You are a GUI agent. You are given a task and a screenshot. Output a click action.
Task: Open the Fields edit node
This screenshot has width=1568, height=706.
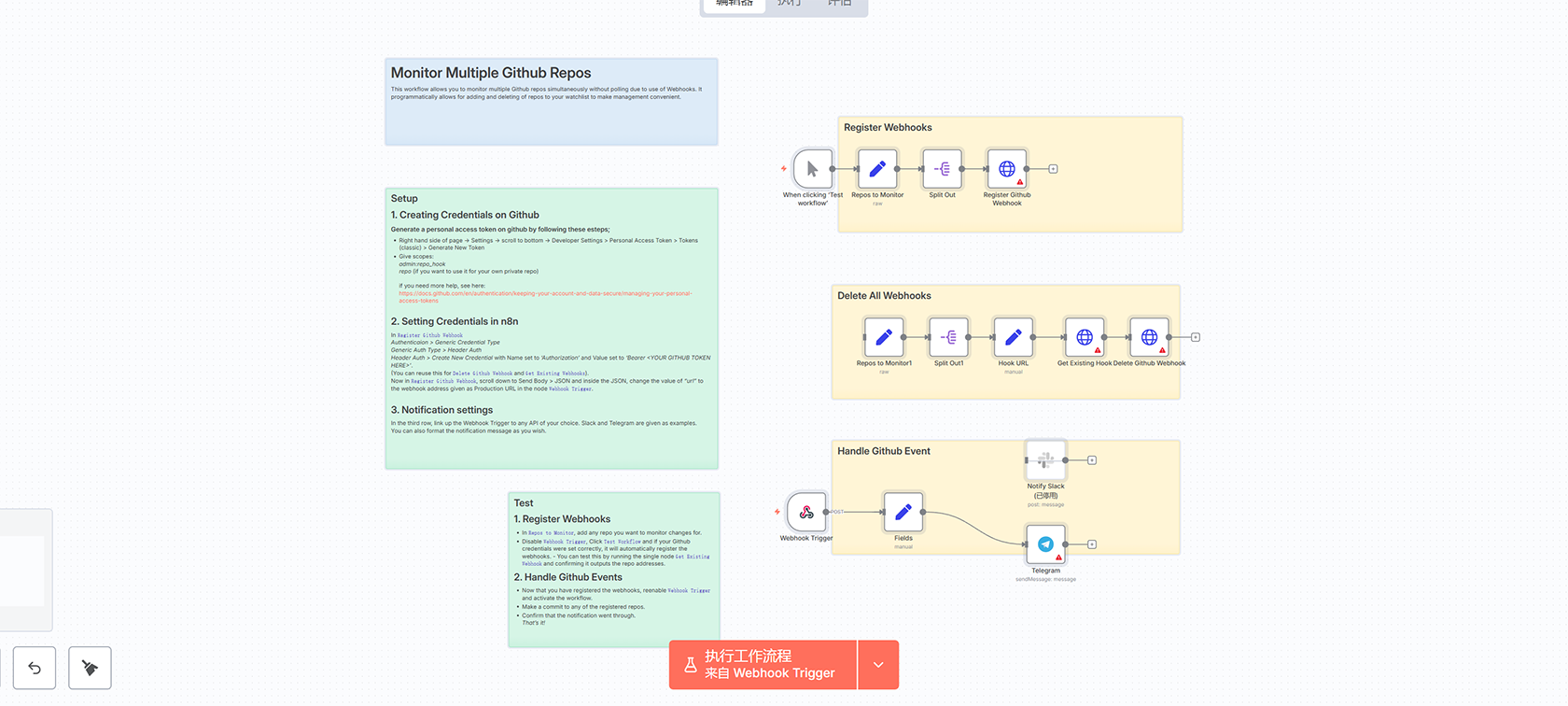pos(903,512)
